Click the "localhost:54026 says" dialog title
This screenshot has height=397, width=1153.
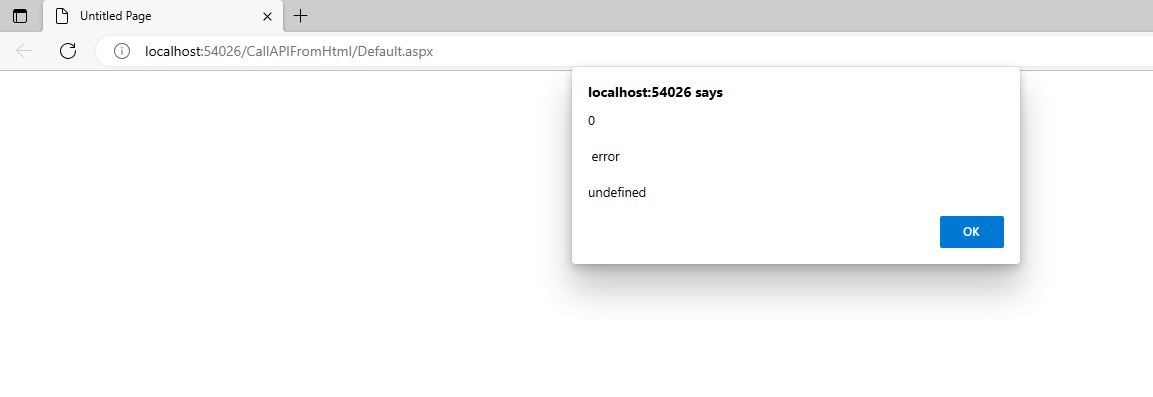click(x=655, y=93)
